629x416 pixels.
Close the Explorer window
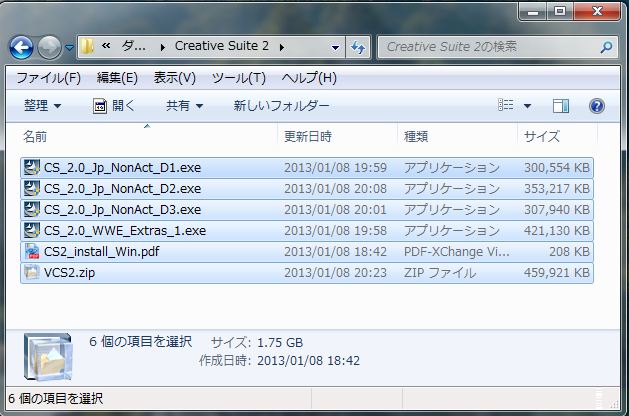597,12
